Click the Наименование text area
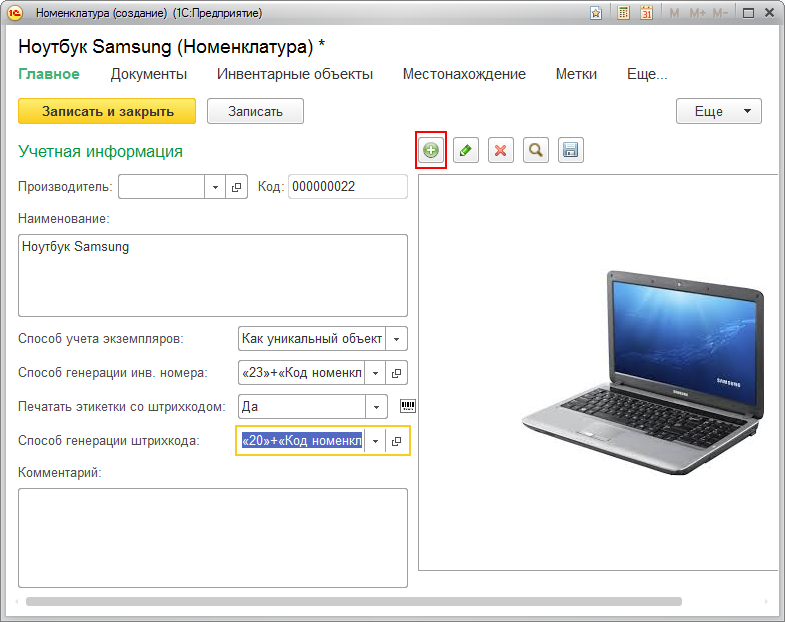This screenshot has width=785, height=622. pyautogui.click(x=213, y=275)
